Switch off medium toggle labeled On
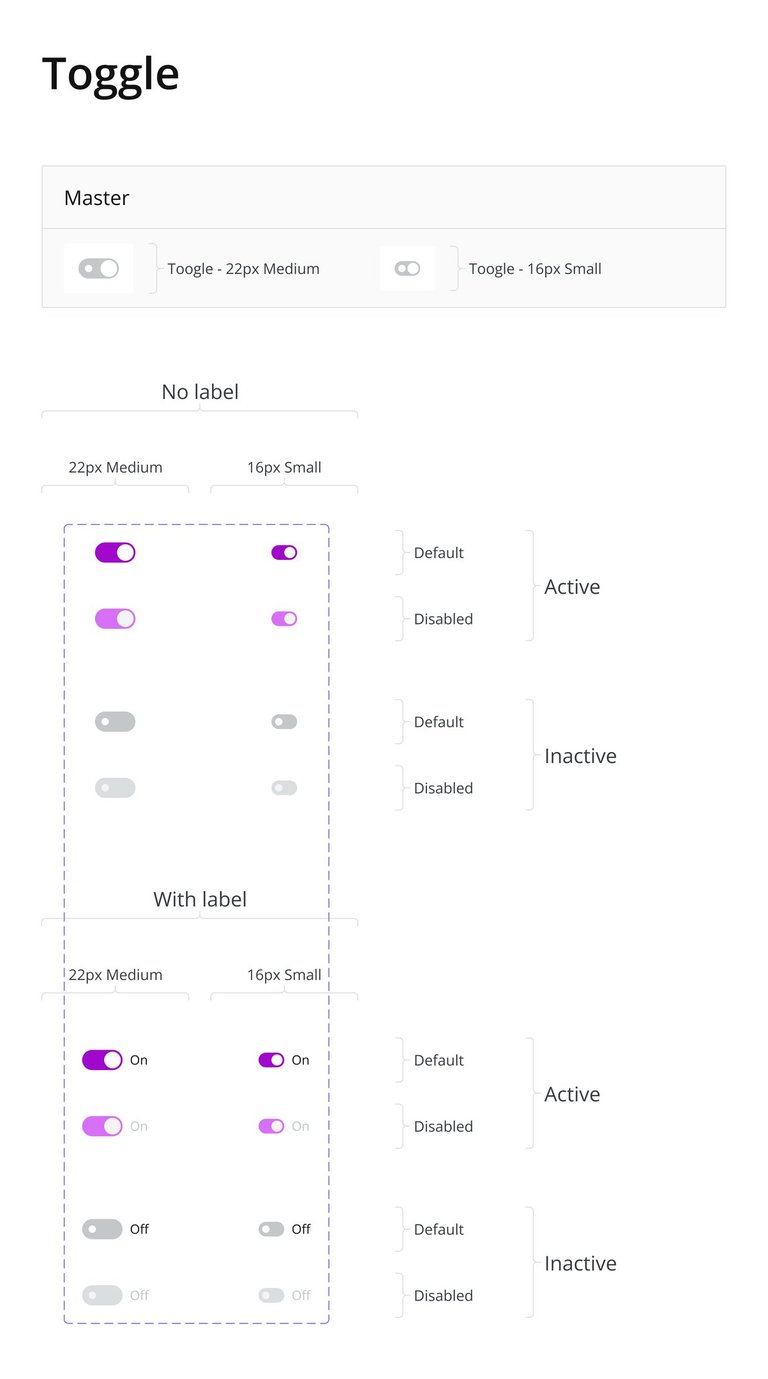 (x=102, y=1060)
